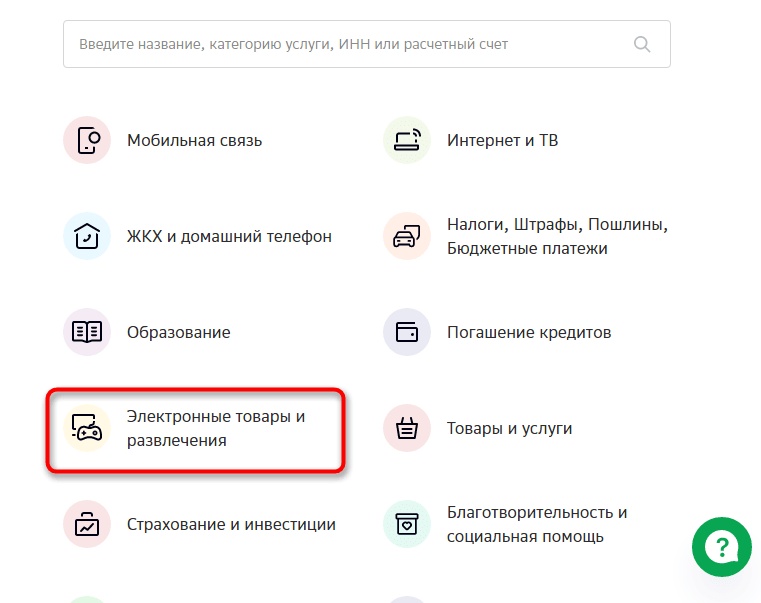Click the open book icon for Образование

(x=87, y=332)
